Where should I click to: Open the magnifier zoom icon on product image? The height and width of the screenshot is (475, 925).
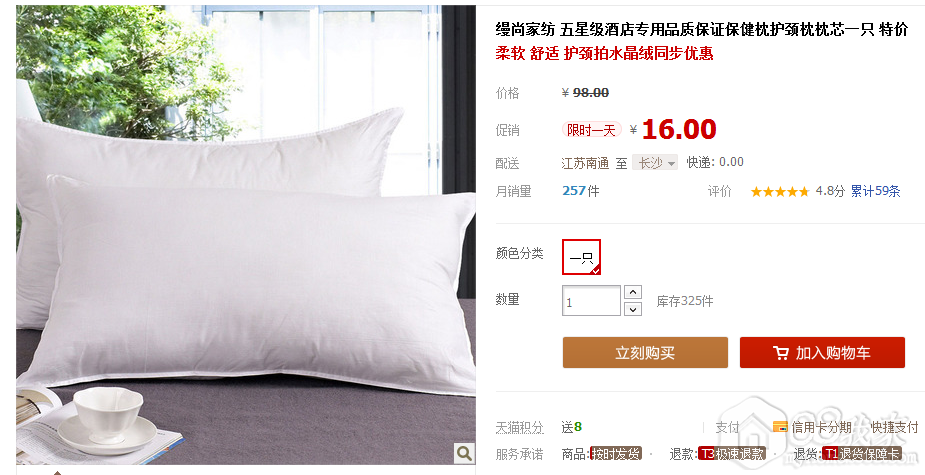(464, 453)
